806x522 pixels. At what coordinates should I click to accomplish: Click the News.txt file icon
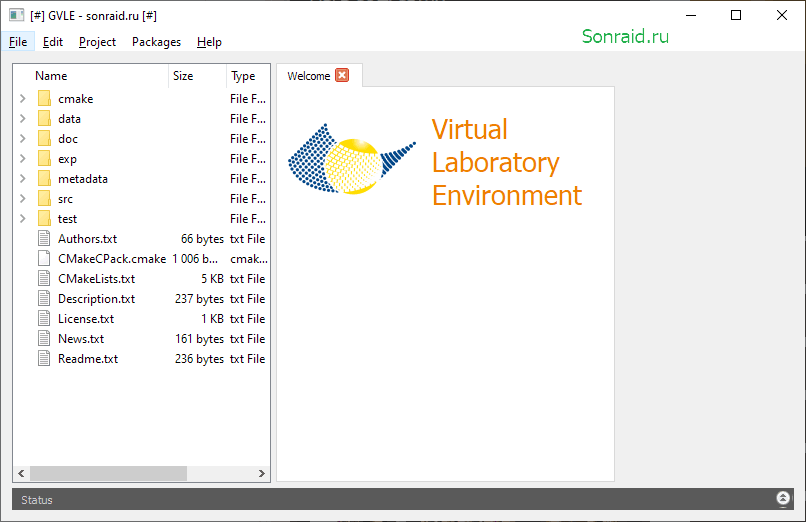point(44,339)
